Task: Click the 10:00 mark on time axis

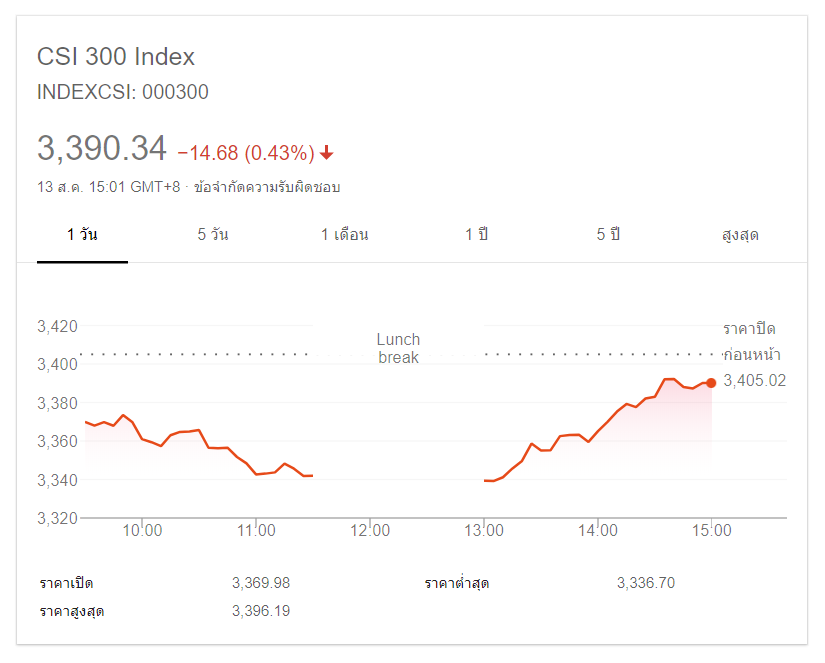Action: (x=143, y=531)
